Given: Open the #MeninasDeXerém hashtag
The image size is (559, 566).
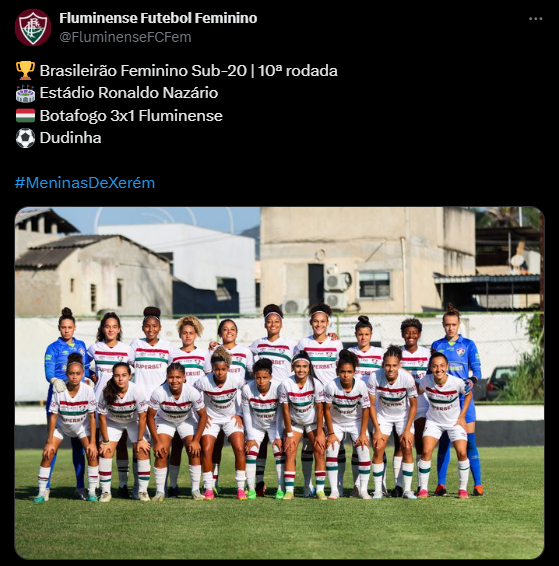Looking at the screenshot, I should (x=85, y=183).
